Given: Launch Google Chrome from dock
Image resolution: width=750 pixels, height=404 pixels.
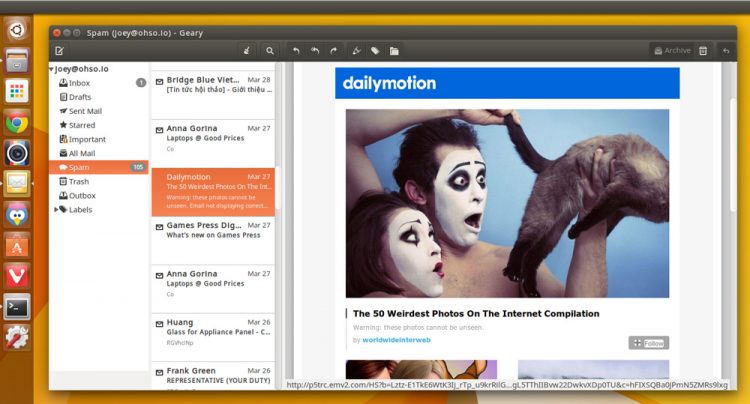Looking at the screenshot, I should coord(17,123).
